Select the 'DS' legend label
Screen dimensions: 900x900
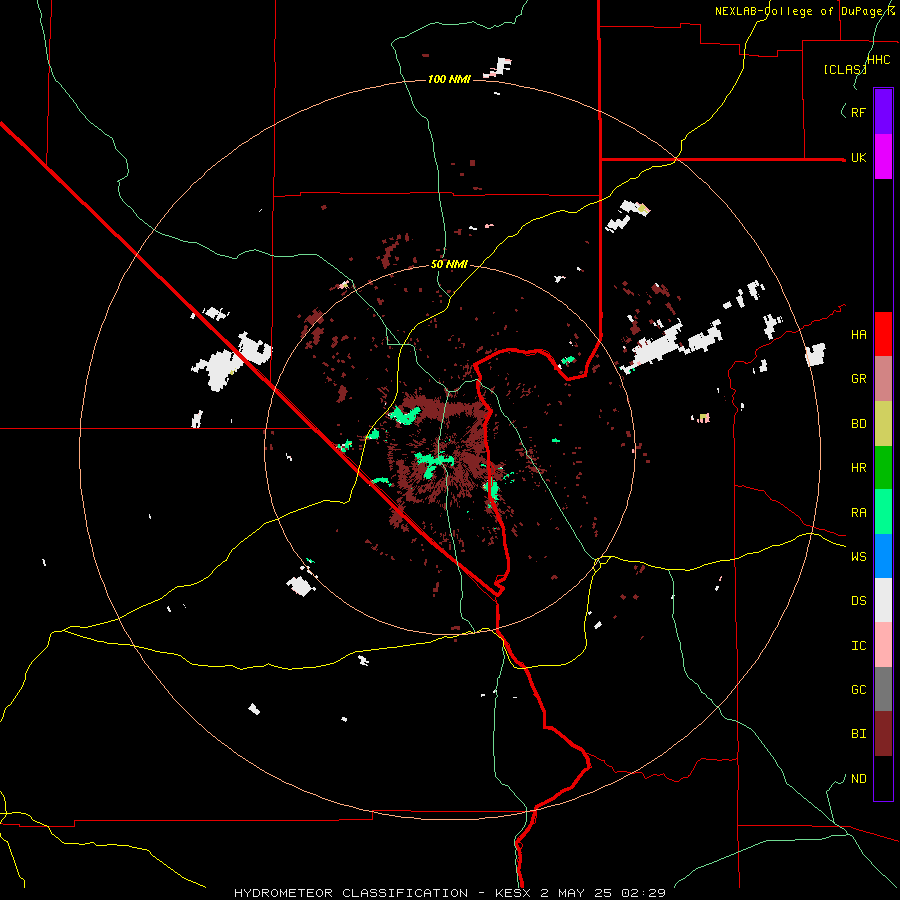click(x=858, y=601)
